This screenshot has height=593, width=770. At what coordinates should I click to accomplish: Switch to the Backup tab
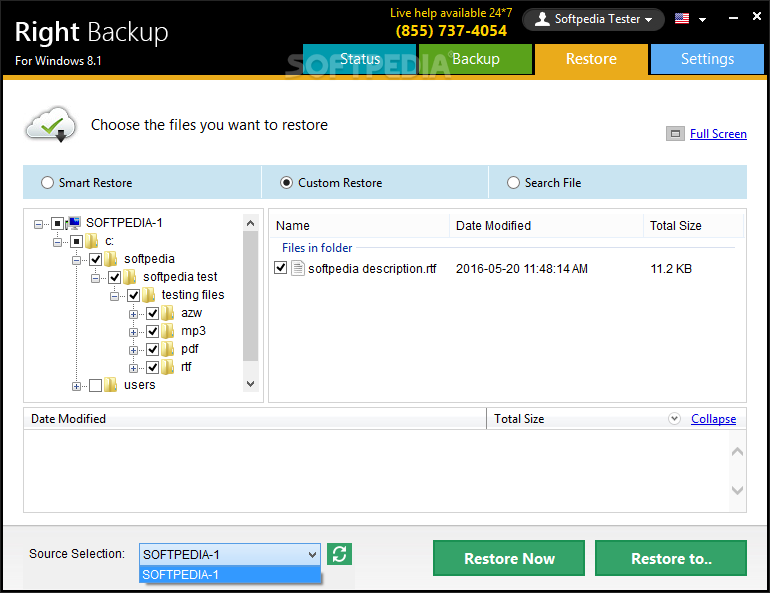click(x=475, y=59)
